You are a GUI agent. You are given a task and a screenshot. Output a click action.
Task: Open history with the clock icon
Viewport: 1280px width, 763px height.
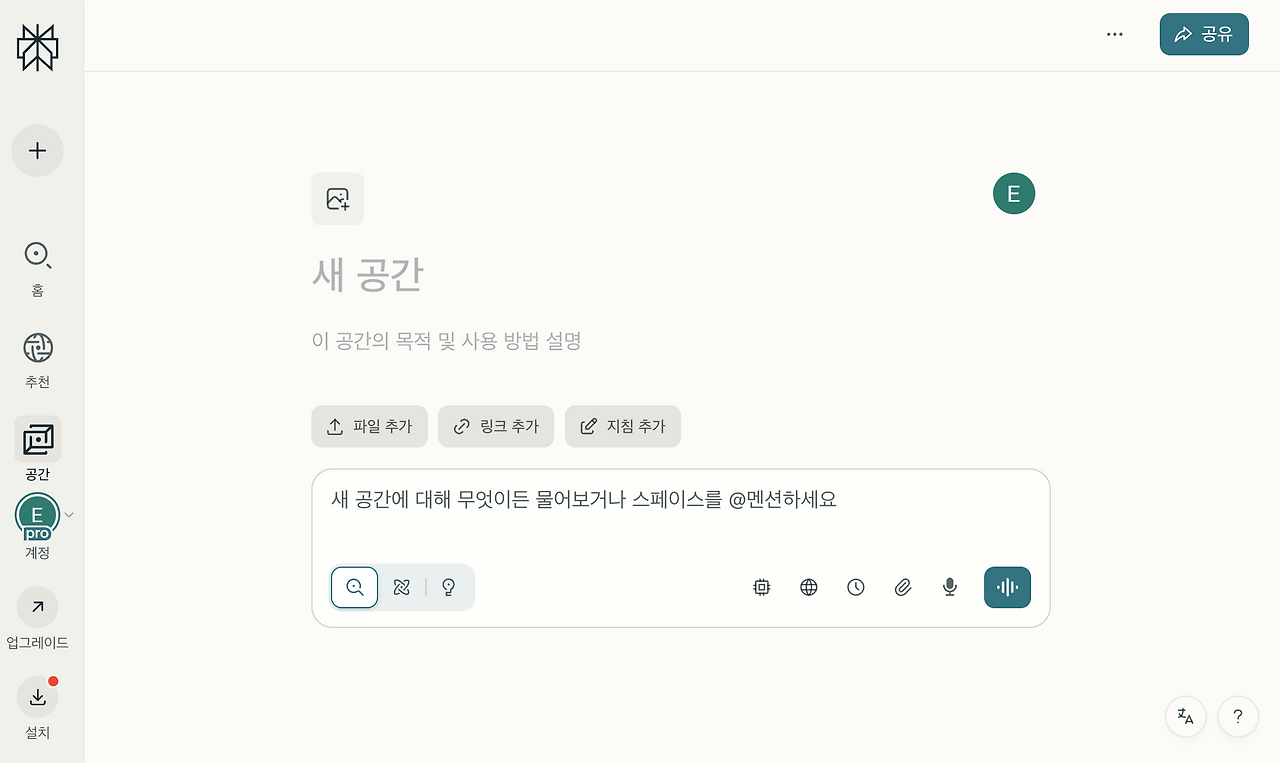pos(855,587)
